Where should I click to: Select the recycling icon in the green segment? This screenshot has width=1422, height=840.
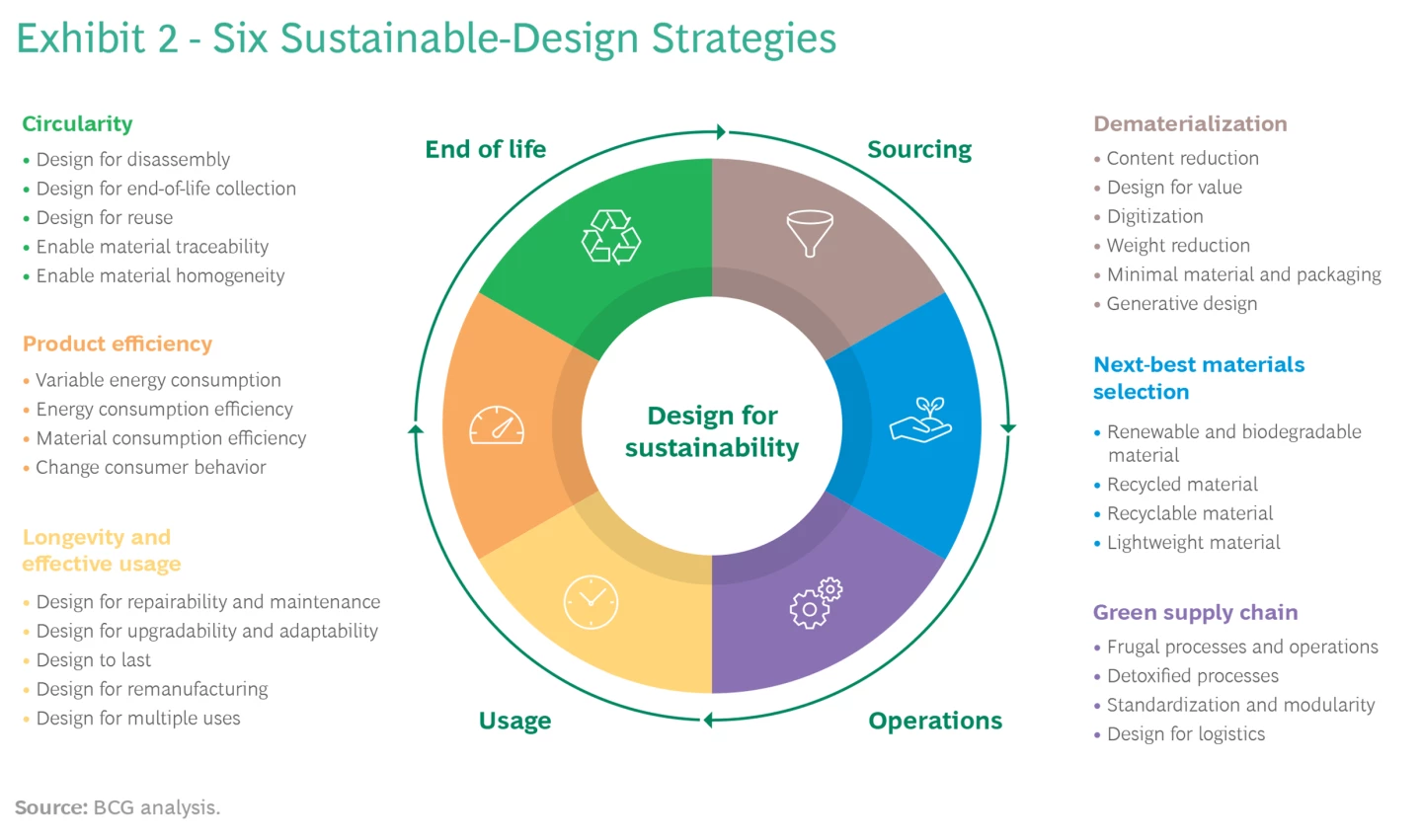tap(611, 236)
